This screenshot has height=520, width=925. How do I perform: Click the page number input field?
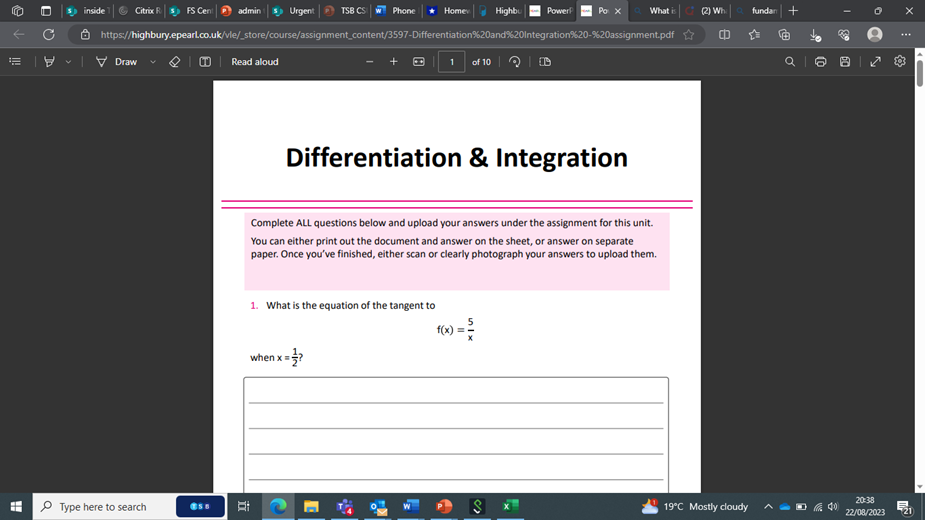tap(451, 61)
